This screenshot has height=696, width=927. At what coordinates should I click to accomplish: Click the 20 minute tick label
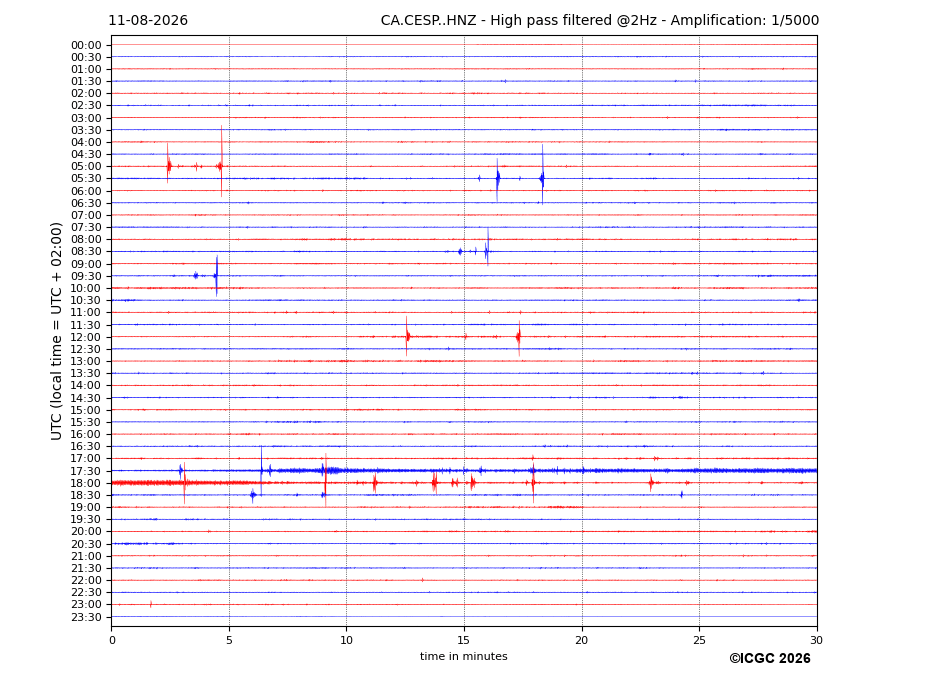click(x=582, y=640)
